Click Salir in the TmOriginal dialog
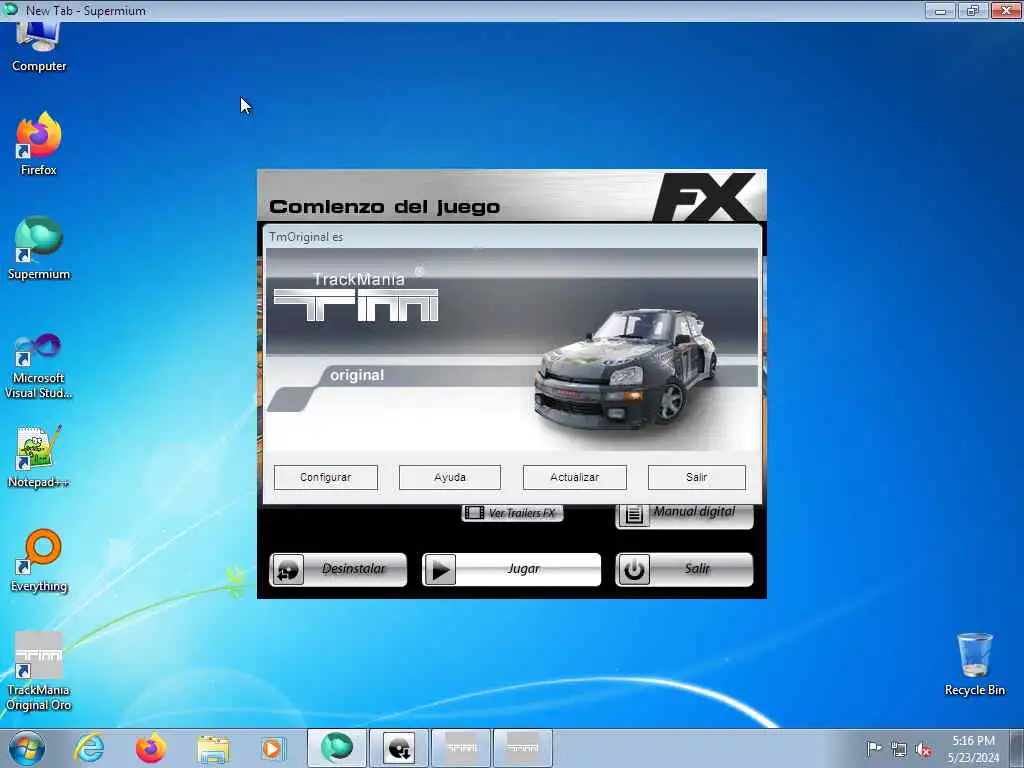The height and width of the screenshot is (768, 1024). tap(697, 477)
